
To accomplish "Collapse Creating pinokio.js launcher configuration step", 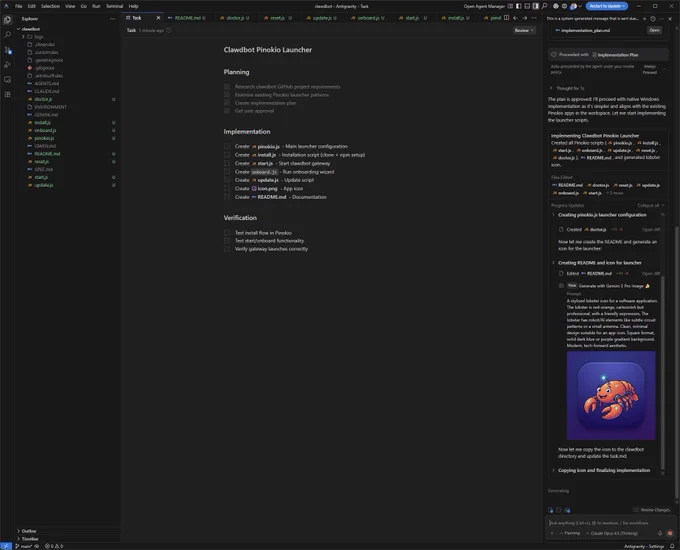I will pos(602,215).
